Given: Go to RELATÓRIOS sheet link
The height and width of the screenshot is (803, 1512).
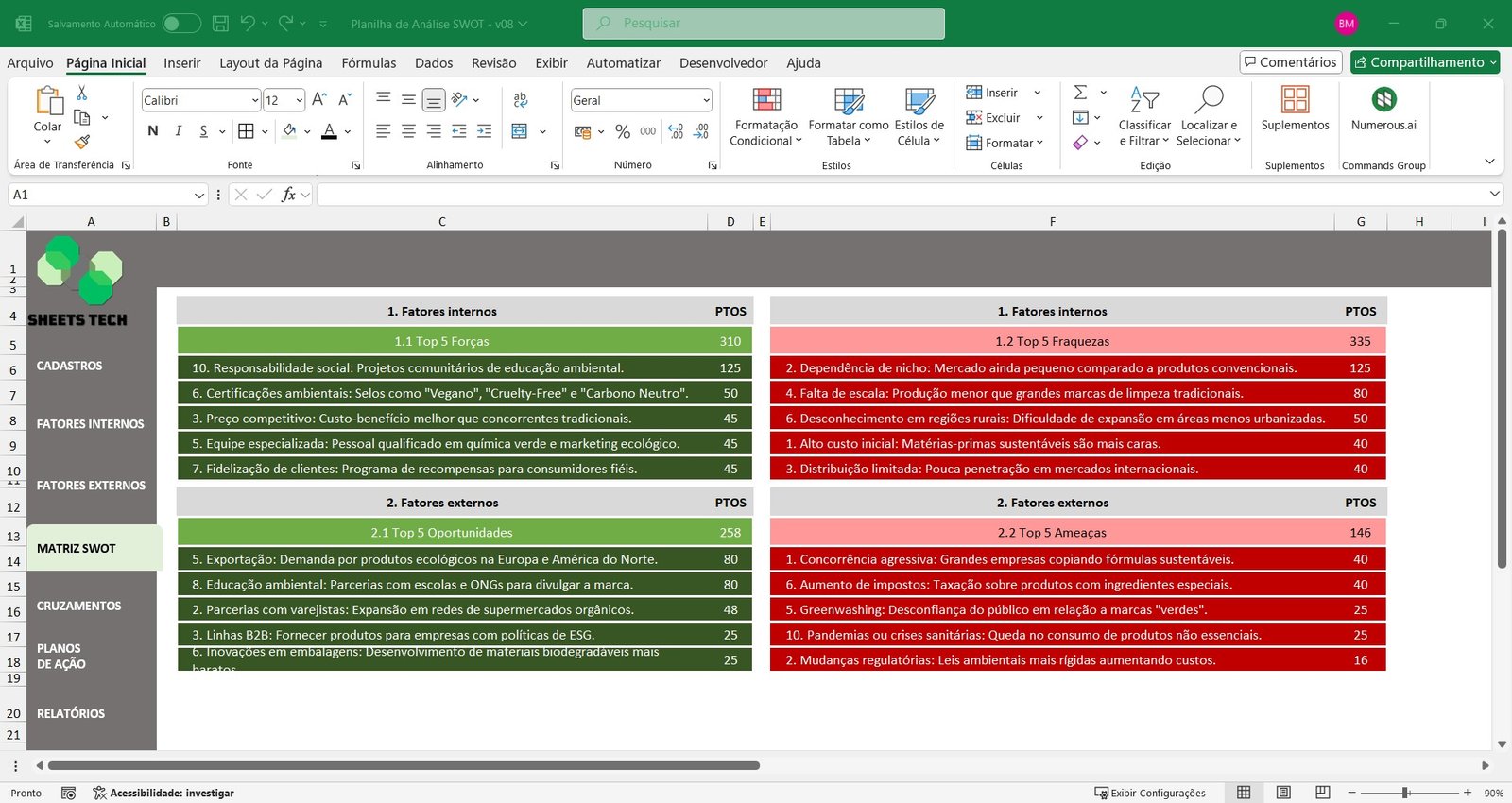Looking at the screenshot, I should click(x=70, y=713).
